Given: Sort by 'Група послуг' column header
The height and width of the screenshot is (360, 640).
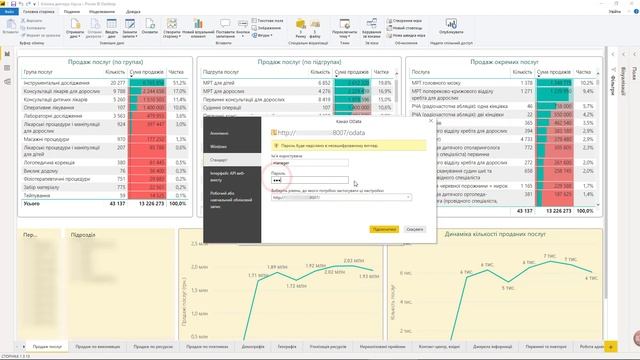Looking at the screenshot, I should pos(38,72).
